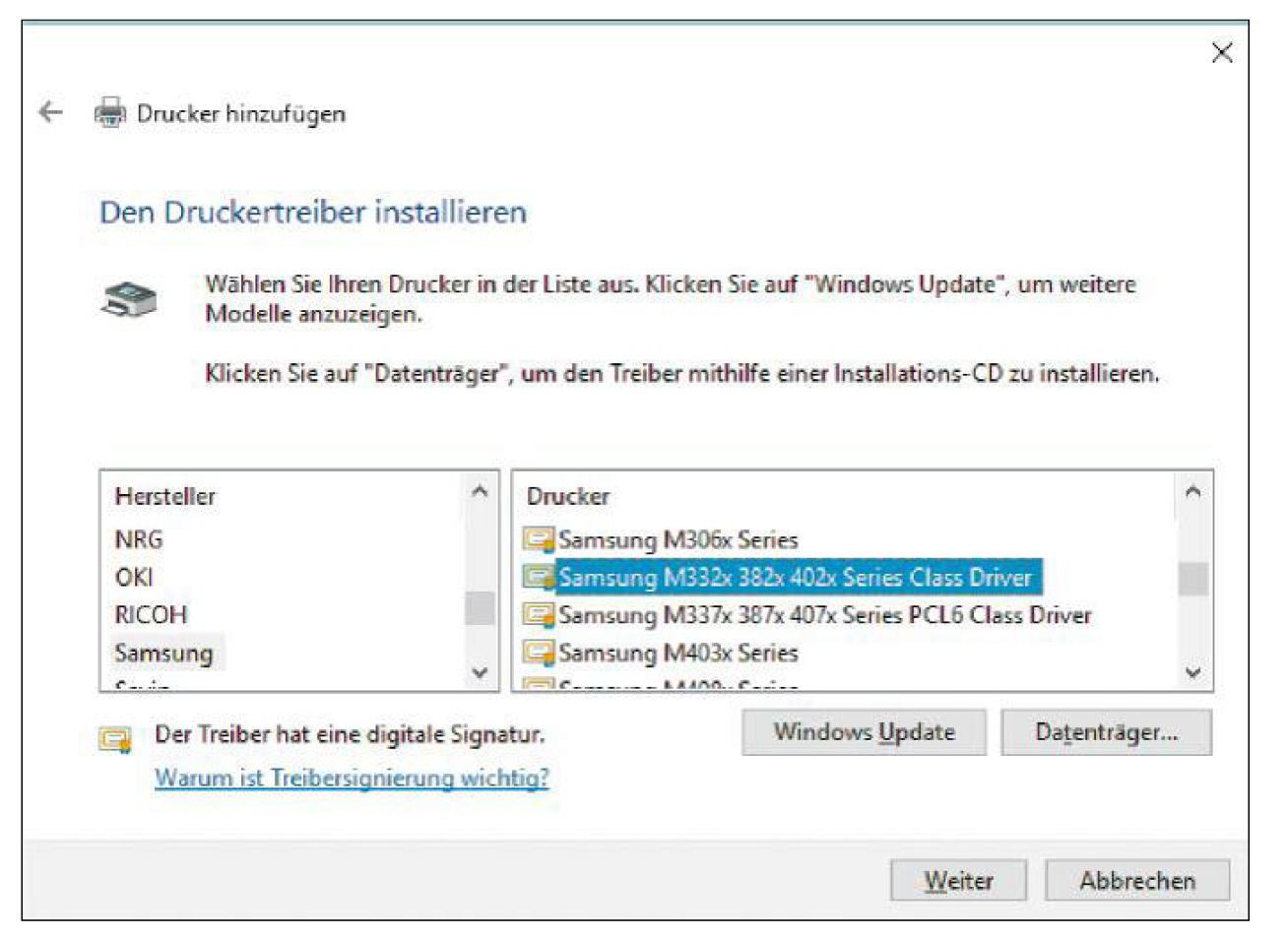1288x938 pixels.
Task: Click the Drucker list scroll-down arrow
Action: pos(1192,673)
